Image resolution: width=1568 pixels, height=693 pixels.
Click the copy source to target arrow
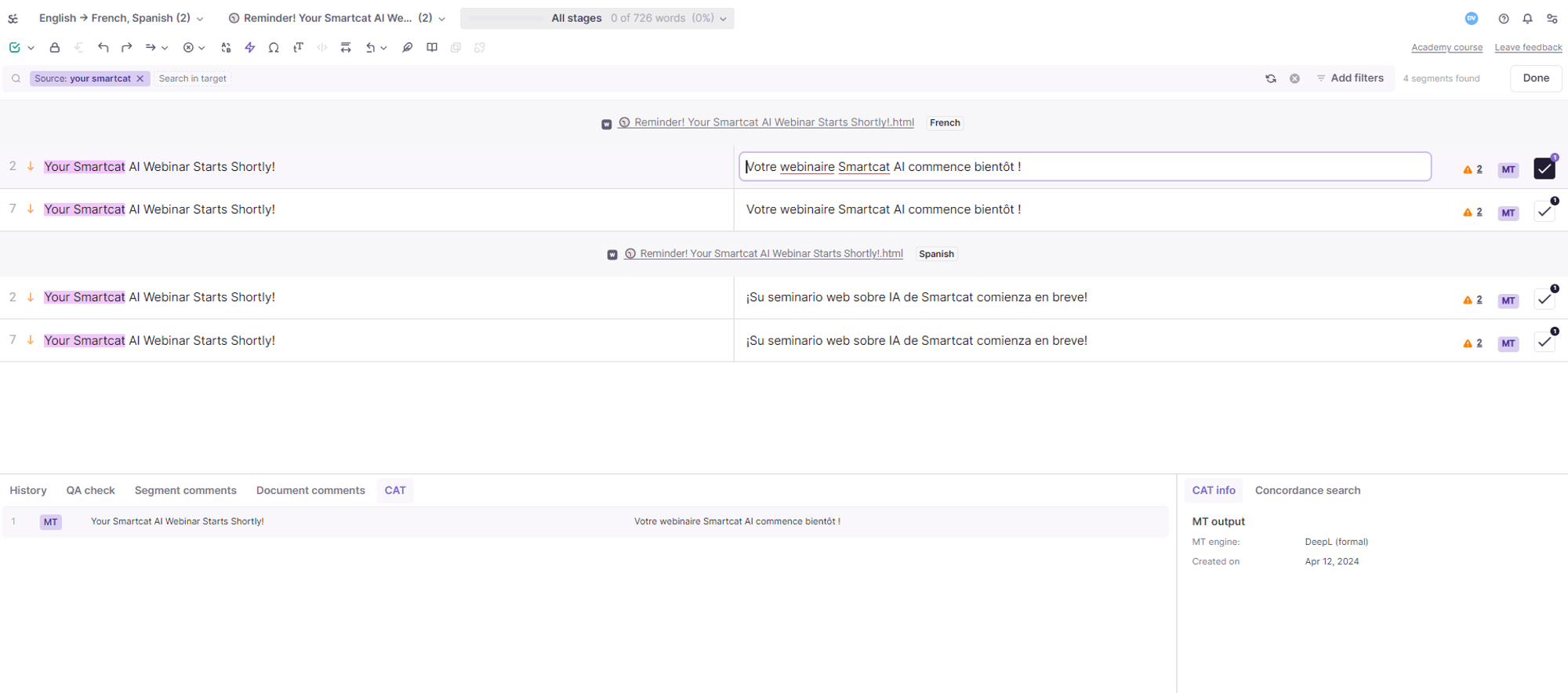pos(151,48)
